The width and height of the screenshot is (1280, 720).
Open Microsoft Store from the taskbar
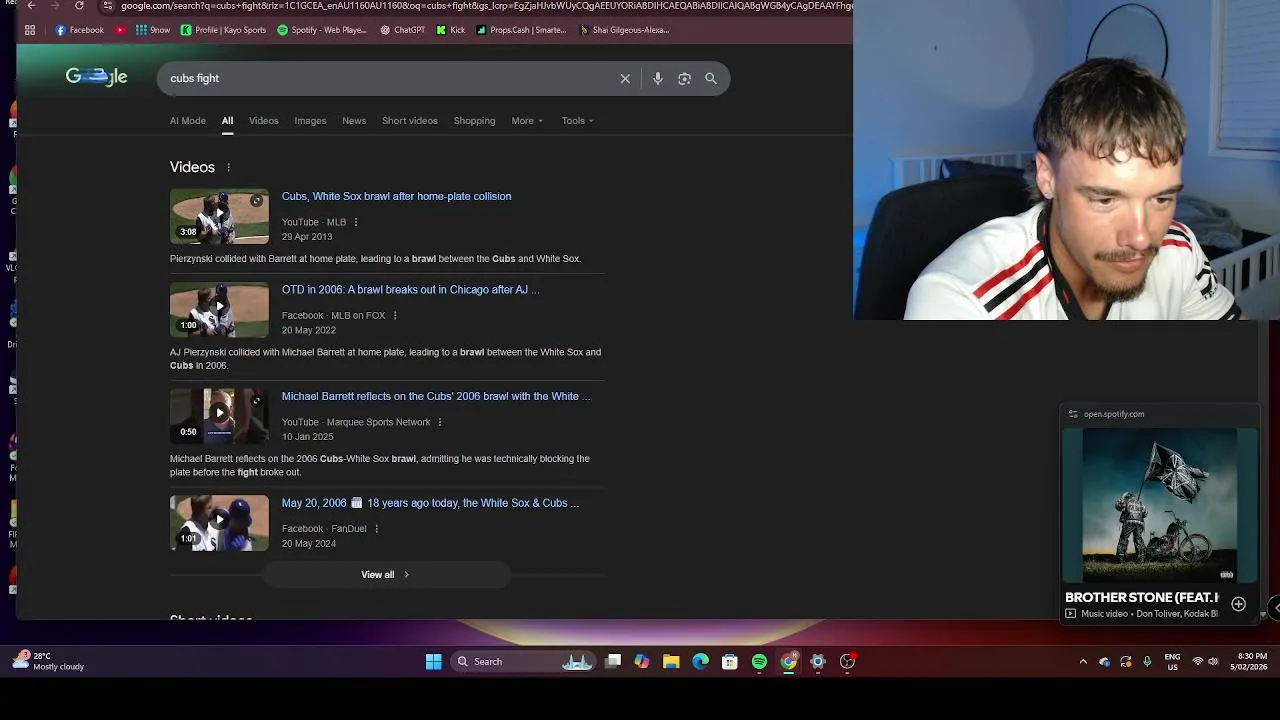click(730, 661)
